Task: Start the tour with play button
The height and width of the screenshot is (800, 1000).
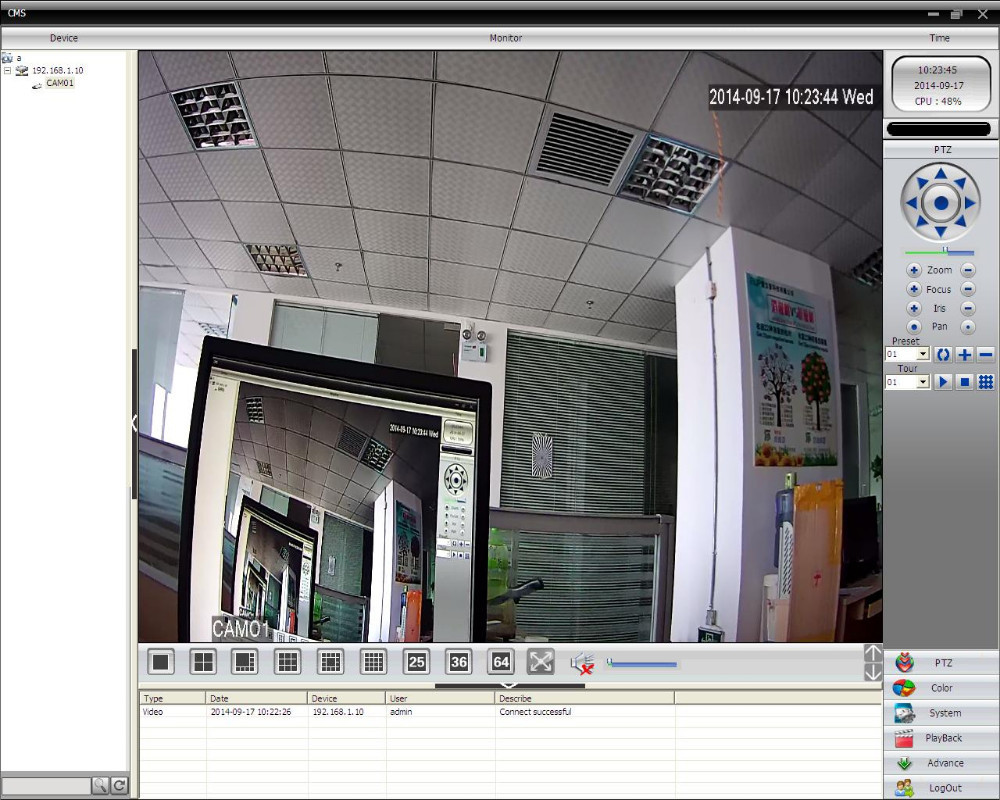Action: click(x=943, y=382)
